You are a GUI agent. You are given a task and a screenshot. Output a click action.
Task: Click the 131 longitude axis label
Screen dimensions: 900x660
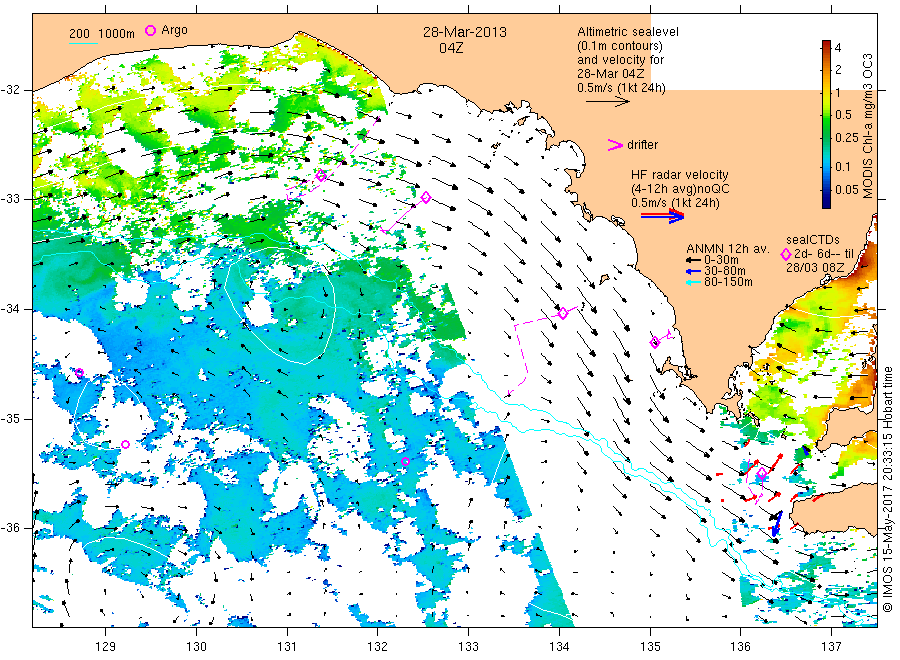point(287,646)
